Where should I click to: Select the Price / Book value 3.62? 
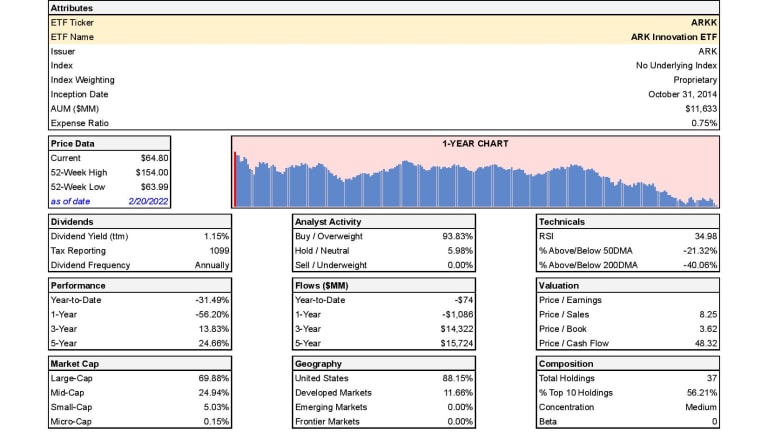[709, 329]
